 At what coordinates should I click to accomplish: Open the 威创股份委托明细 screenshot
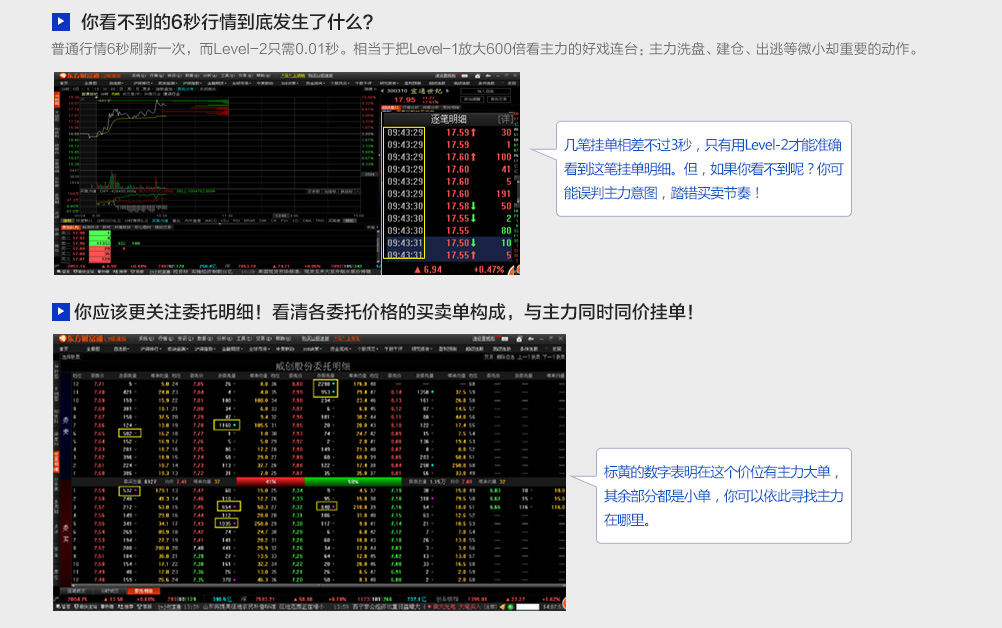click(310, 470)
